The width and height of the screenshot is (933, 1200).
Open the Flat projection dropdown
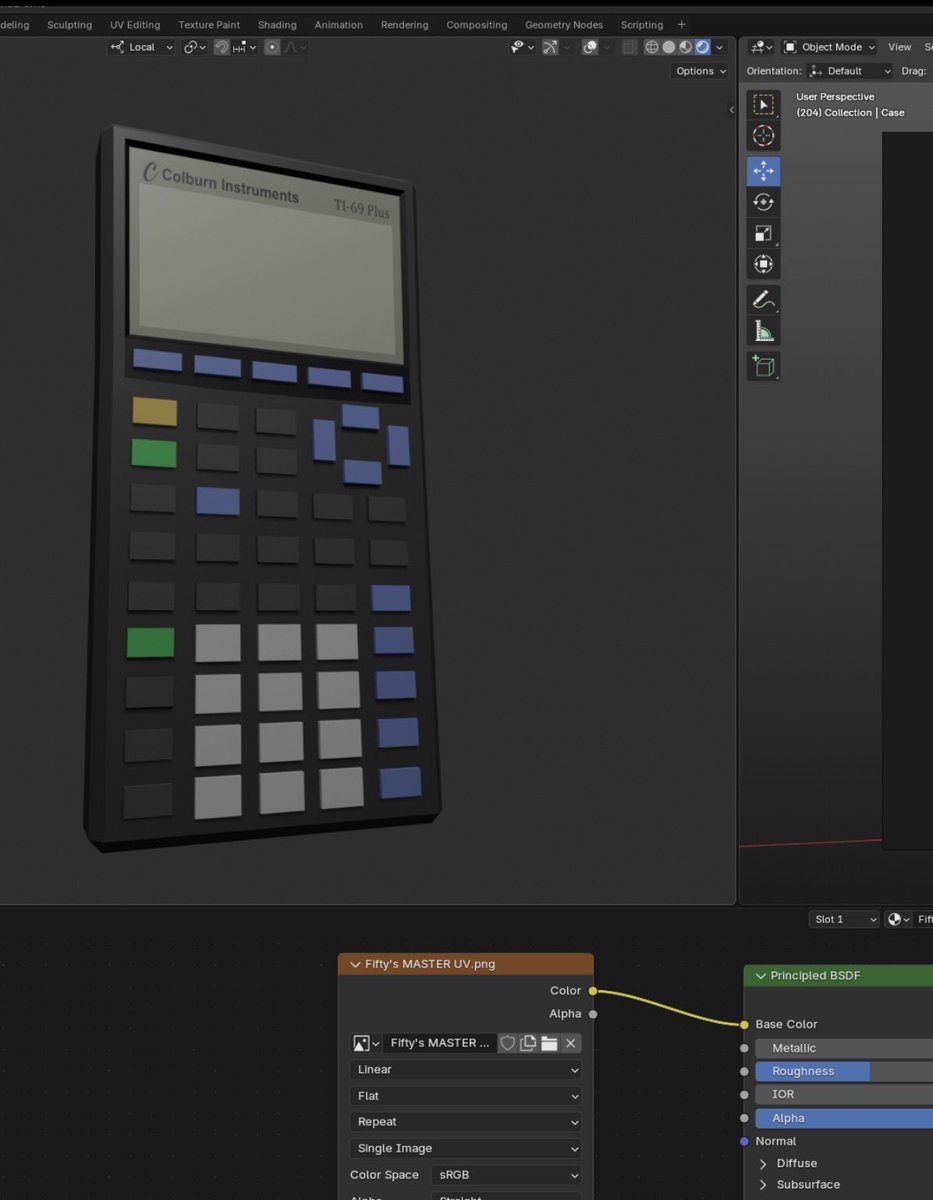click(x=466, y=1096)
